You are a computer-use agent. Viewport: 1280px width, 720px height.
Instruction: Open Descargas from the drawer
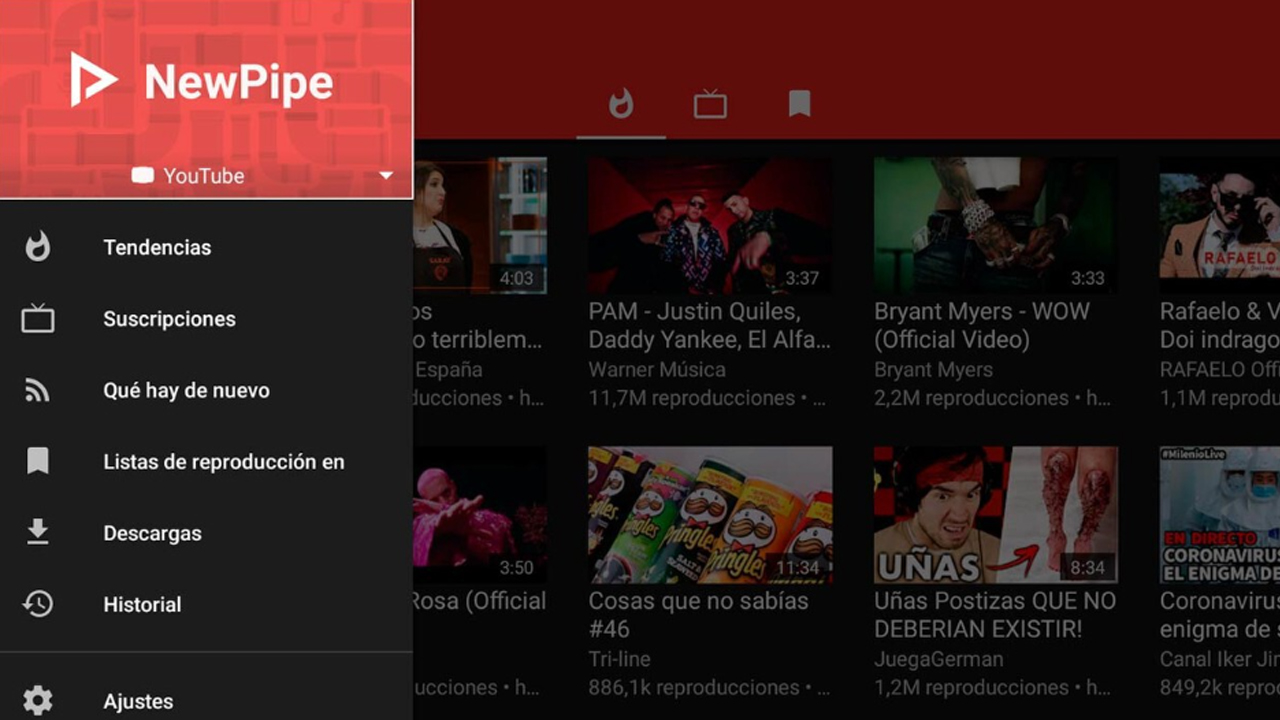pos(152,533)
